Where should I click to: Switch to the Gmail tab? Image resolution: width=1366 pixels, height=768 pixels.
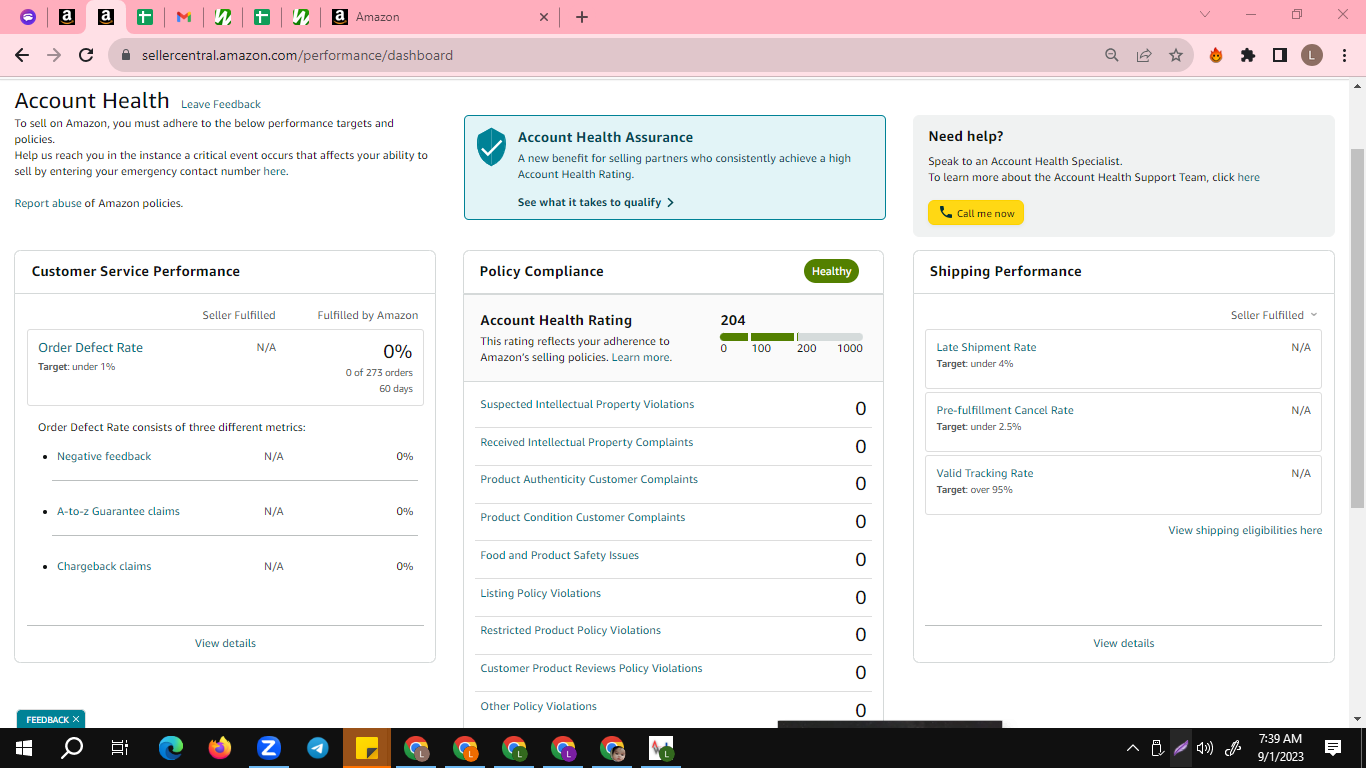[183, 17]
